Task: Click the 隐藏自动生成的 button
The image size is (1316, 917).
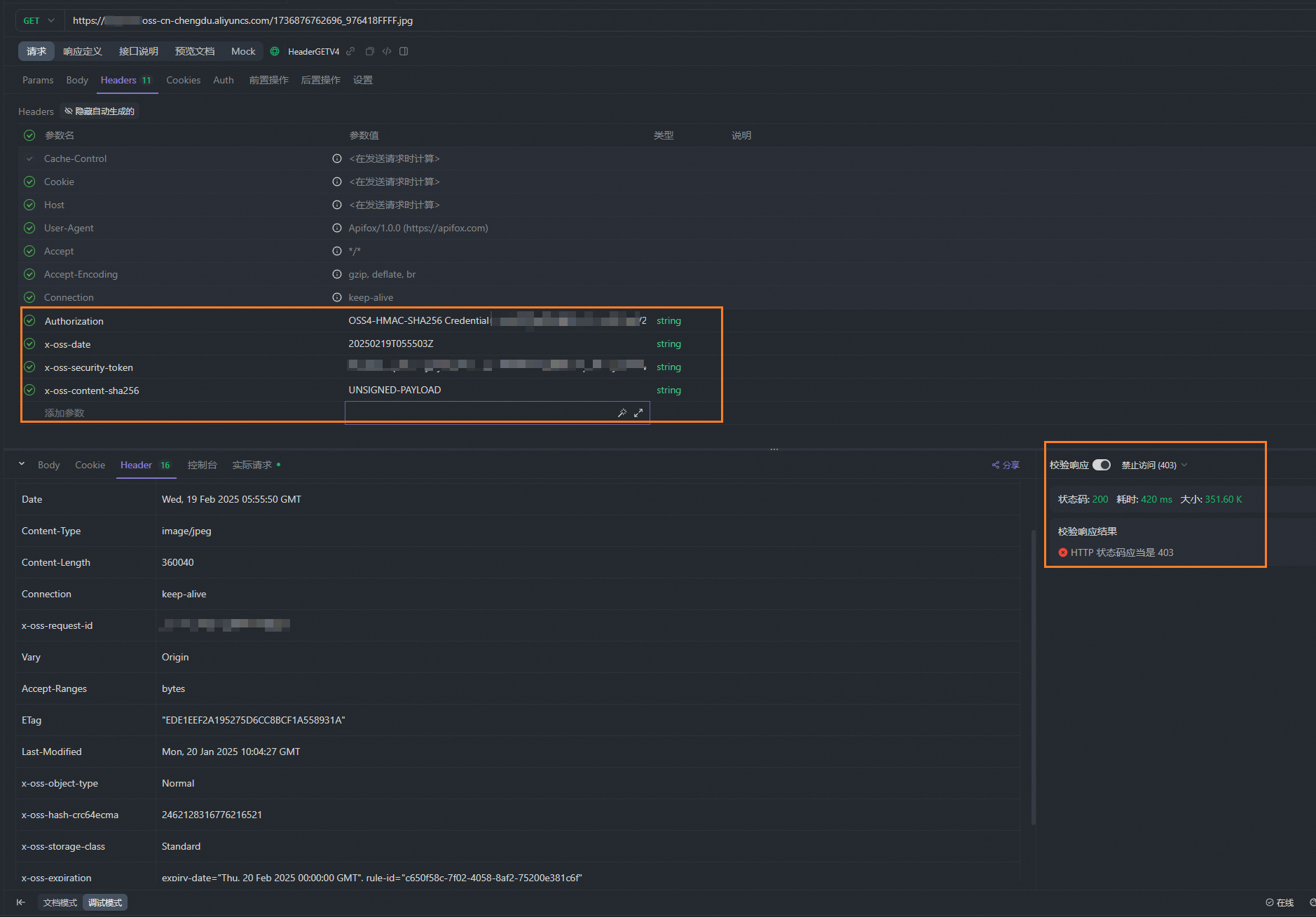Action: [100, 111]
